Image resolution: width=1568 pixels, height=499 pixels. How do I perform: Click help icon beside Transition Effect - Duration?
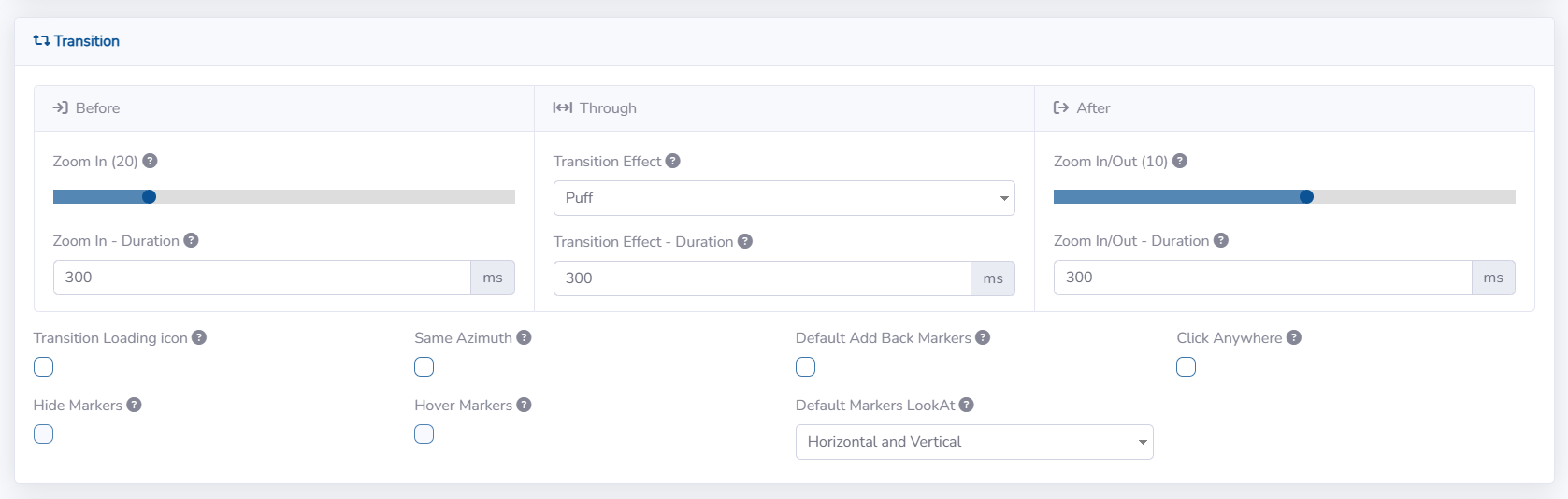click(x=744, y=241)
